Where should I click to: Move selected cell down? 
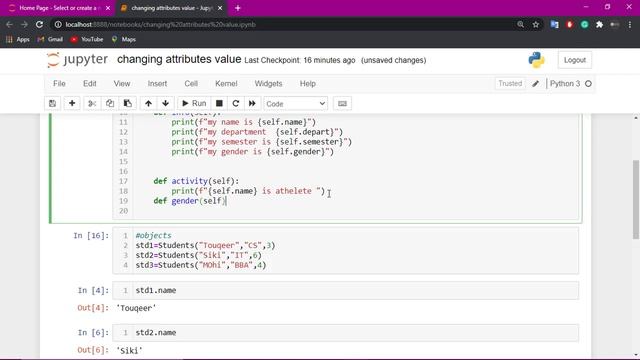[165, 104]
